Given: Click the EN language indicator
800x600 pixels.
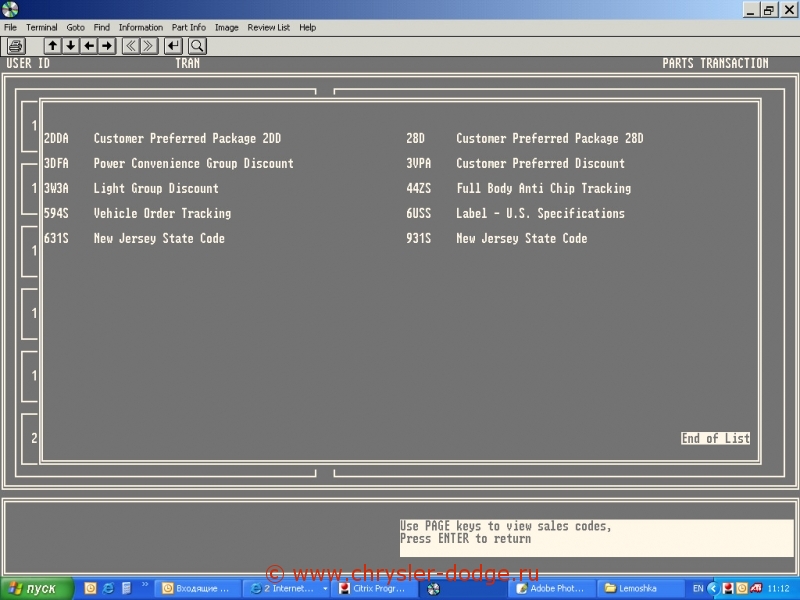Looking at the screenshot, I should point(698,589).
